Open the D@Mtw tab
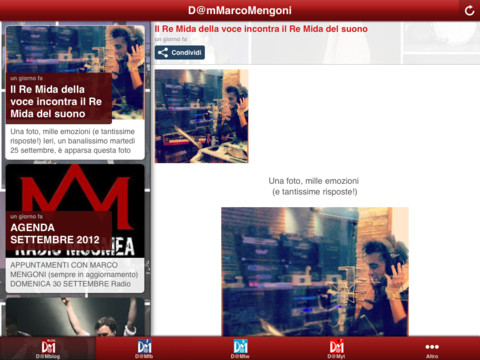This screenshot has width=480, height=360. (240, 348)
